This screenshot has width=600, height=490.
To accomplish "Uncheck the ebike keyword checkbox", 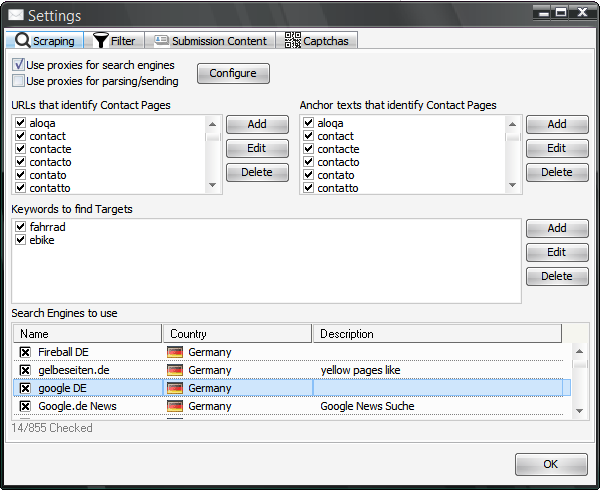I will click(x=20, y=240).
